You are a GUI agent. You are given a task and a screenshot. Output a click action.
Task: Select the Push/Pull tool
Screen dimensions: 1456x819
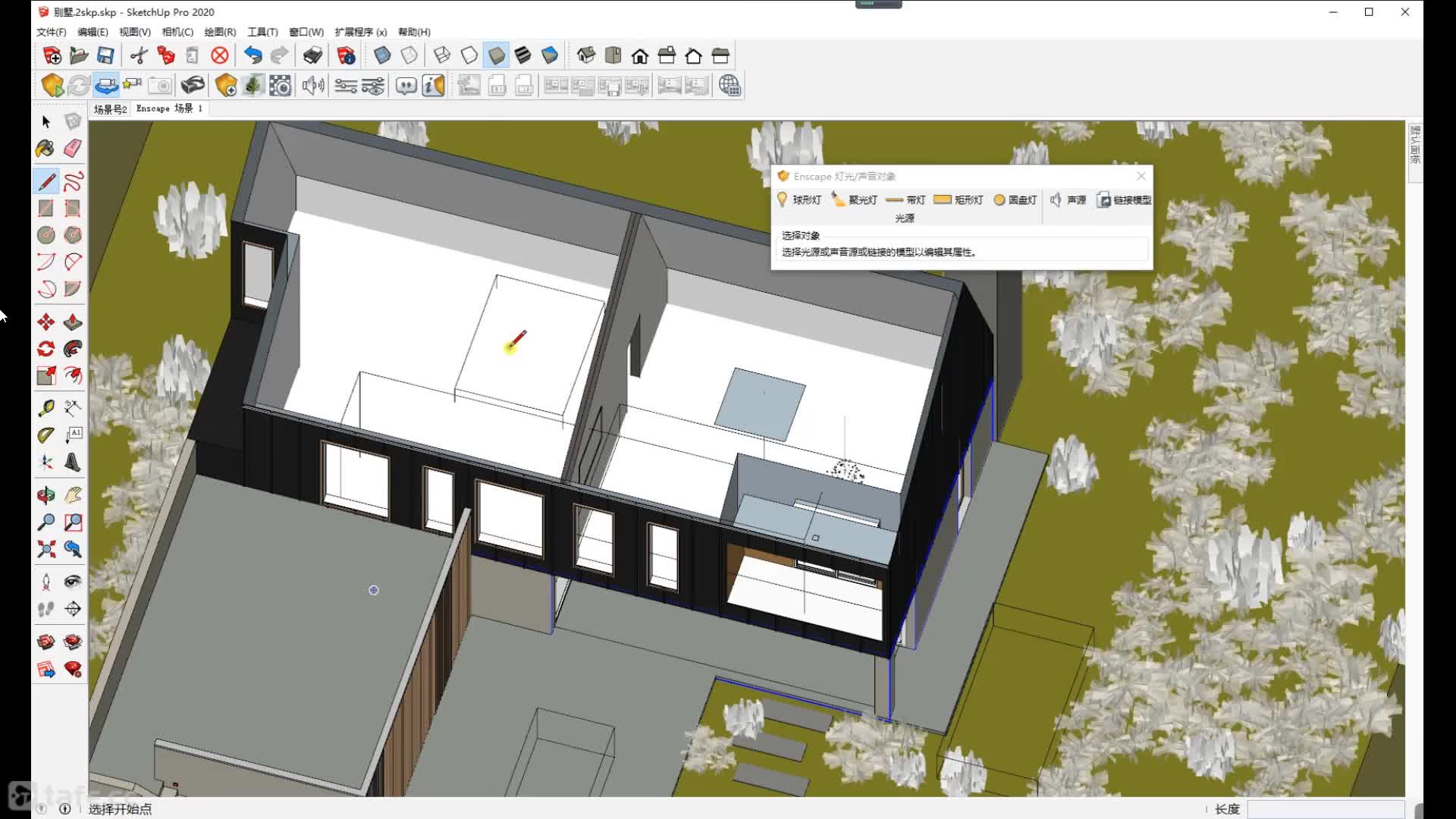(x=73, y=322)
